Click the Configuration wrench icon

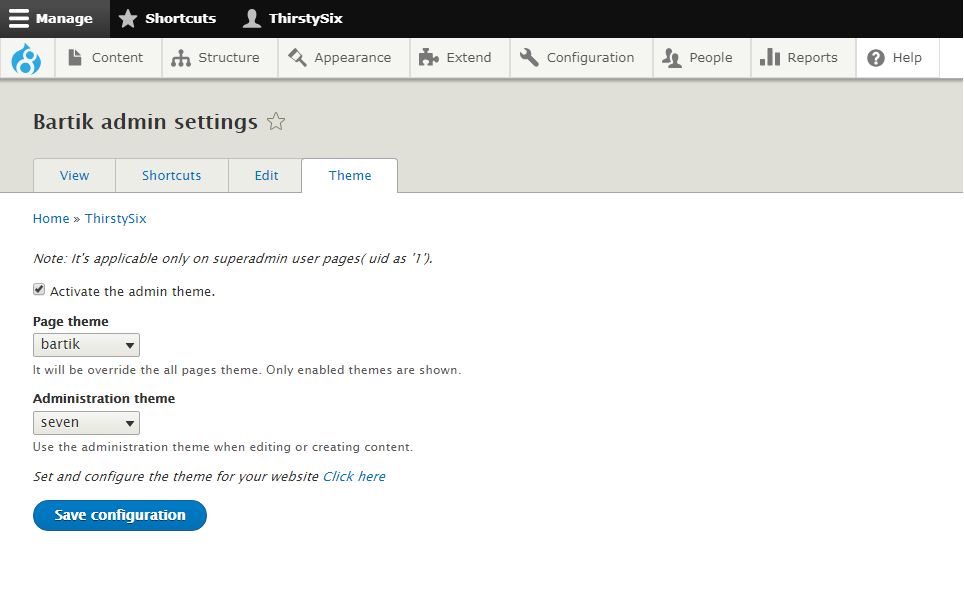529,57
